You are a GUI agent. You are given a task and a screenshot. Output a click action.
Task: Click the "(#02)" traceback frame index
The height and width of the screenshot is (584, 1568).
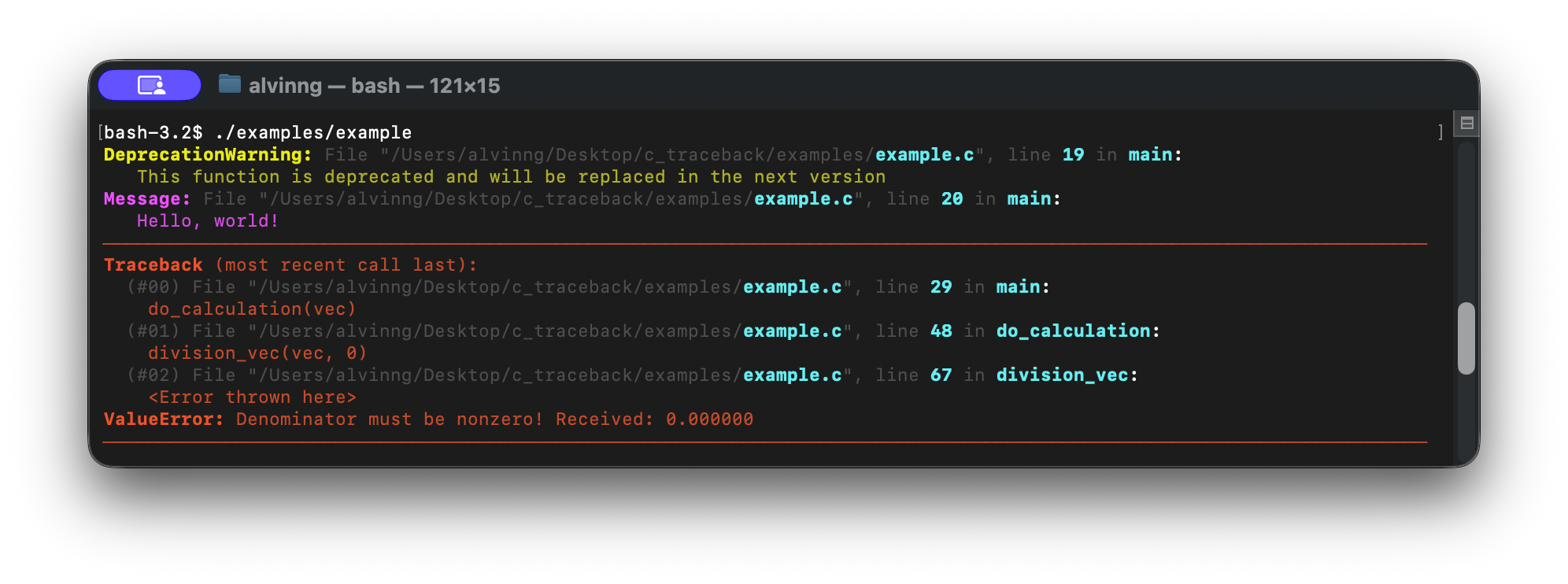click(153, 375)
